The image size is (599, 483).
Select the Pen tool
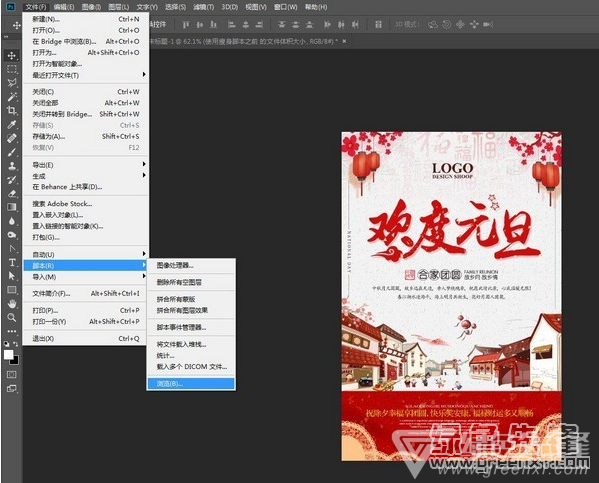(x=12, y=248)
